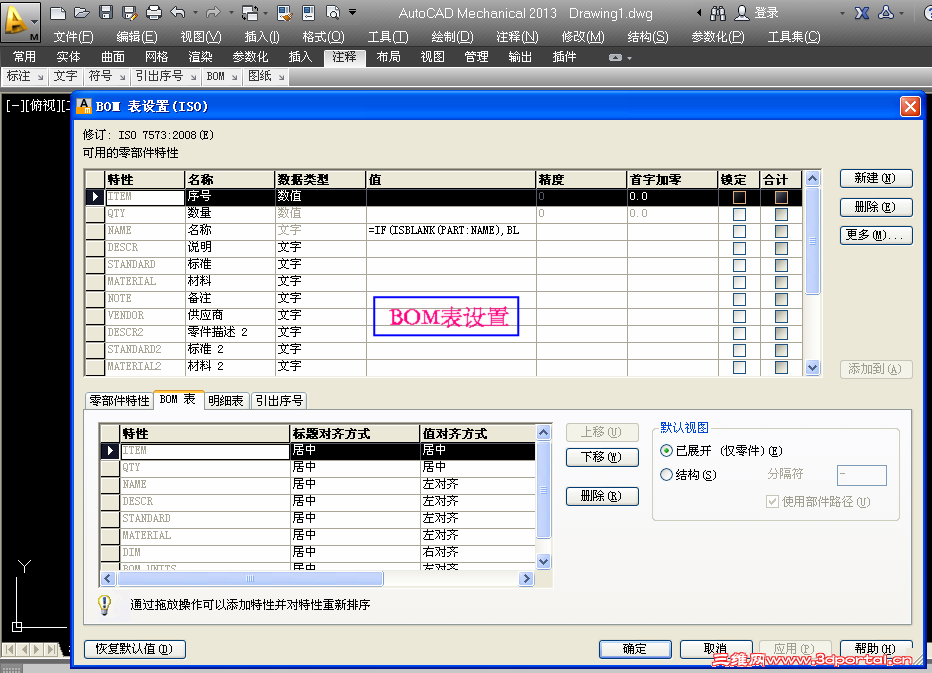Toggle 合计 checkbox for ITEM row

[x=782, y=197]
